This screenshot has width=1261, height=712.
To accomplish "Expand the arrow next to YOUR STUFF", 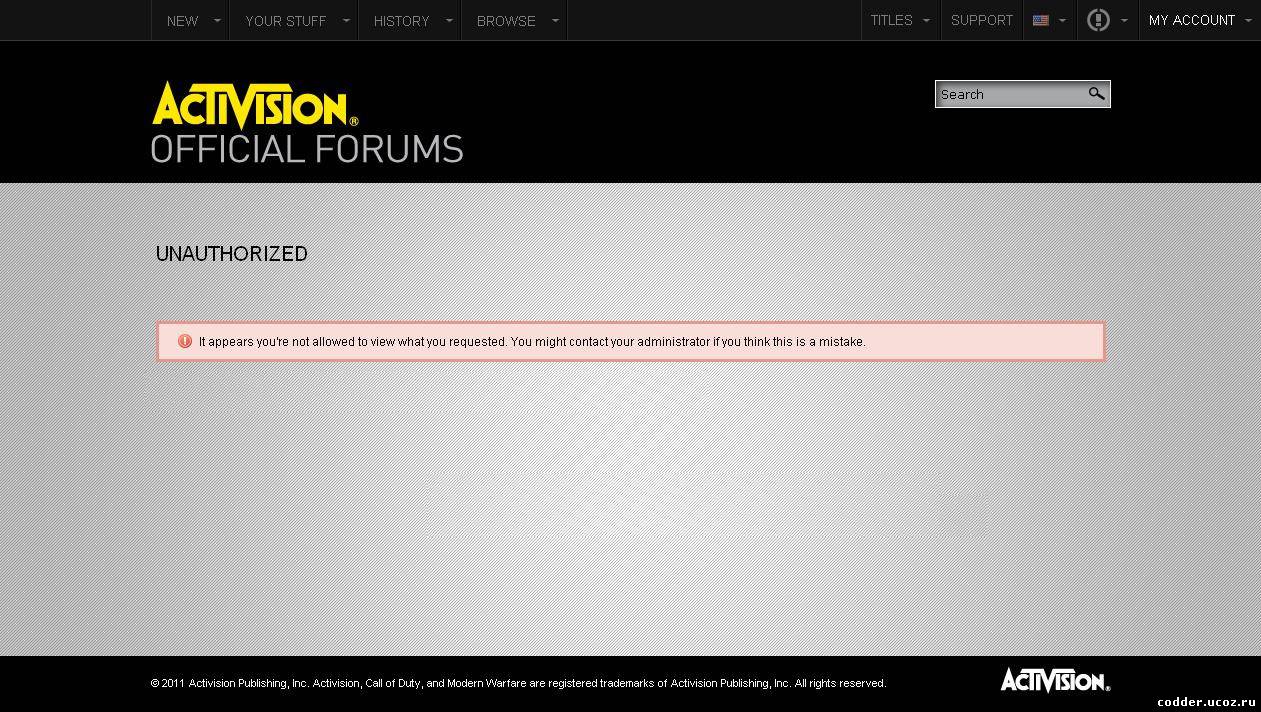I will [x=346, y=20].
